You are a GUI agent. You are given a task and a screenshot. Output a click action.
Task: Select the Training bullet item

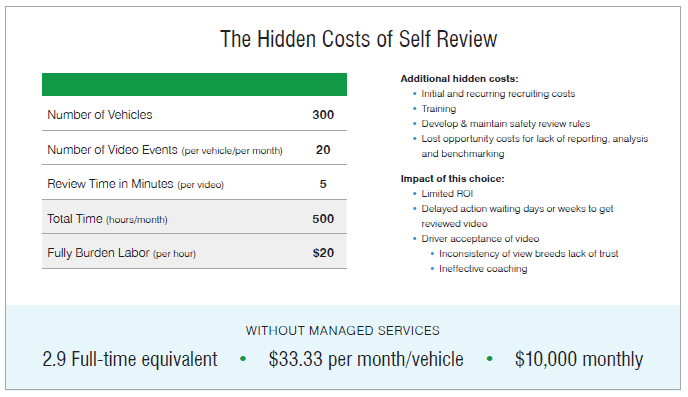coord(439,109)
